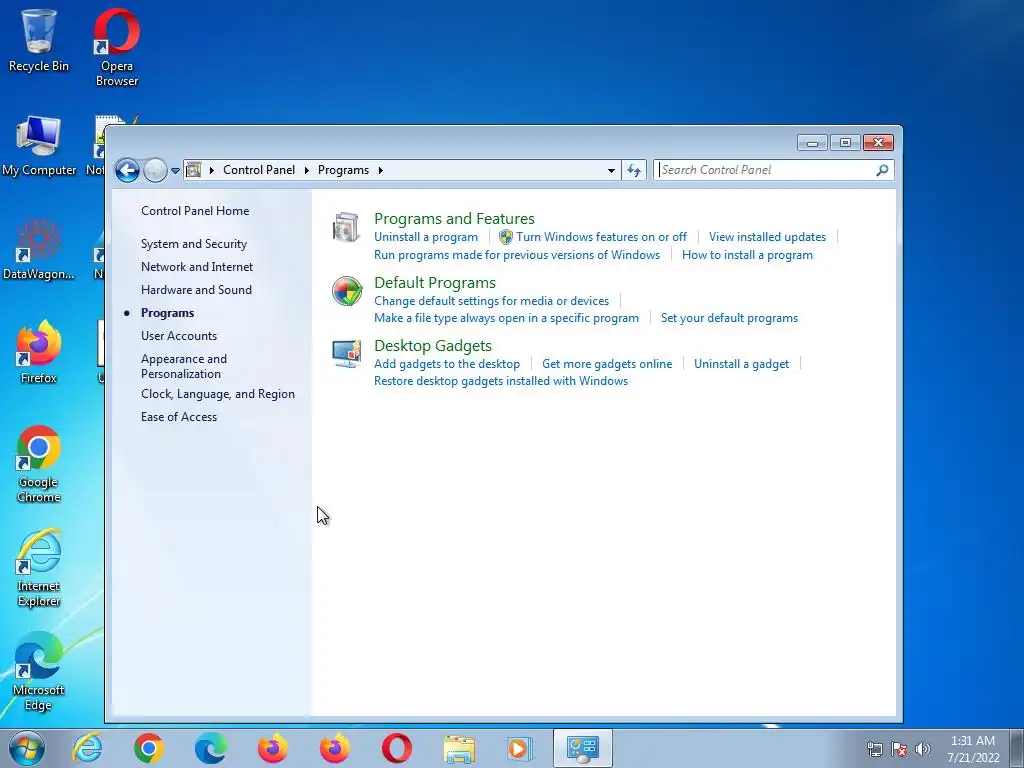Click Uninstall a program link
The height and width of the screenshot is (768, 1024).
click(x=426, y=237)
